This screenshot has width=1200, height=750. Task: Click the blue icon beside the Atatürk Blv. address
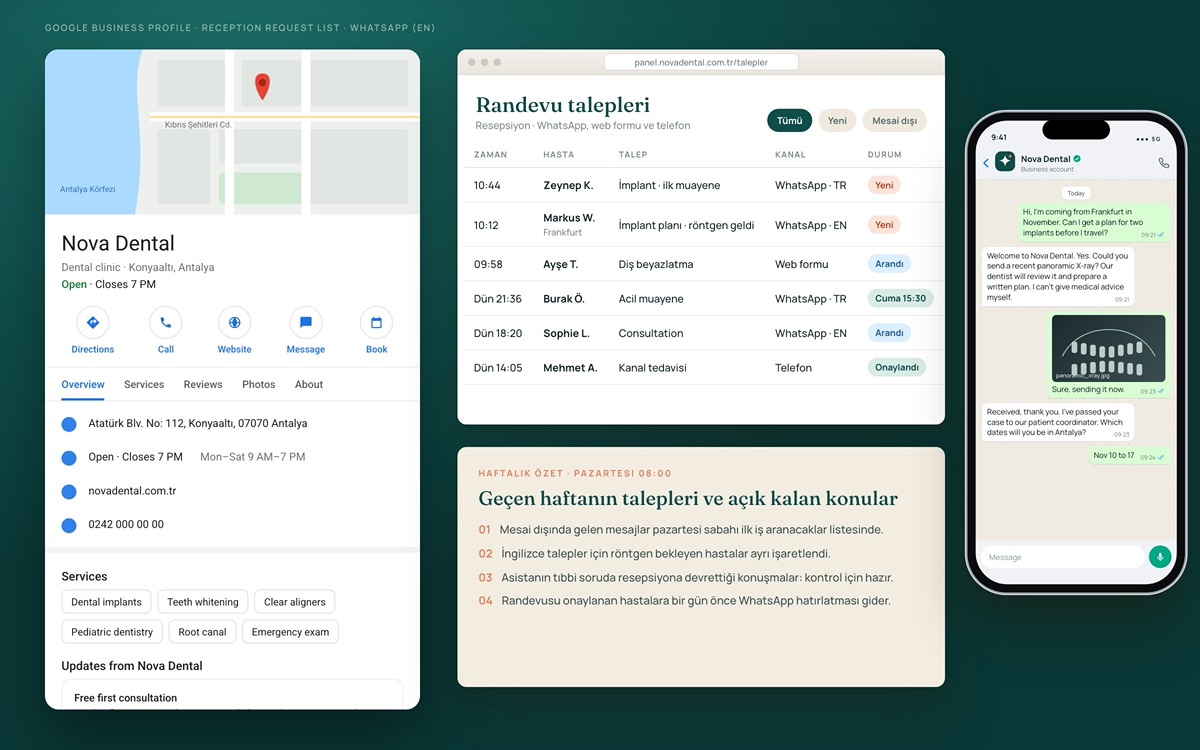[69, 424]
